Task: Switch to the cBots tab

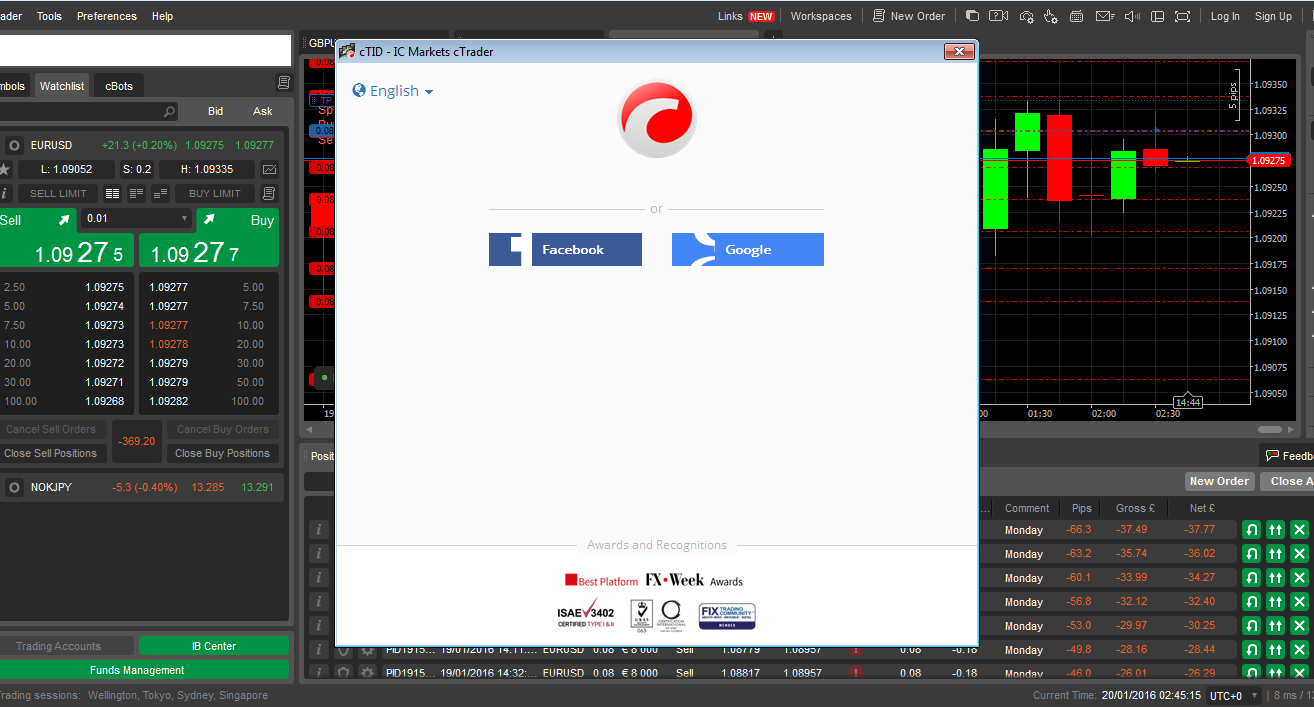Action: tap(119, 86)
